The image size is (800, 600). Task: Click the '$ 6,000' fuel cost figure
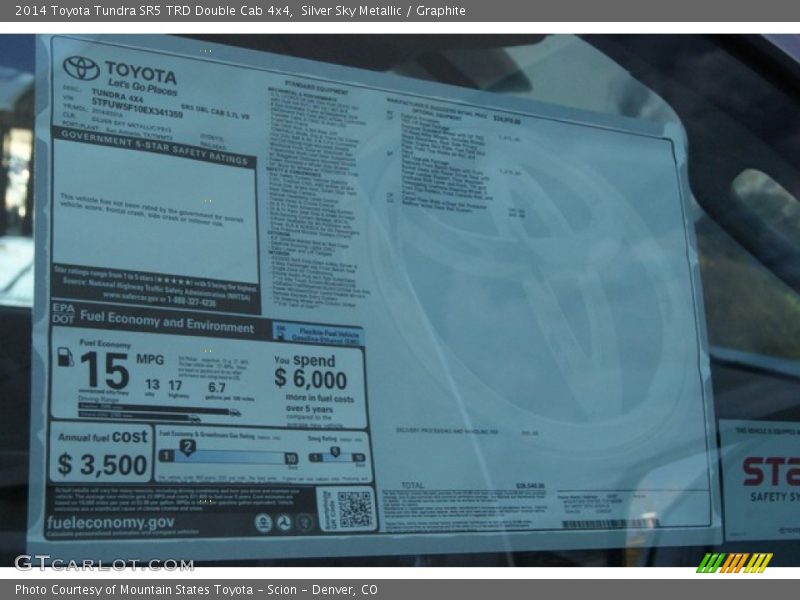coord(311,379)
